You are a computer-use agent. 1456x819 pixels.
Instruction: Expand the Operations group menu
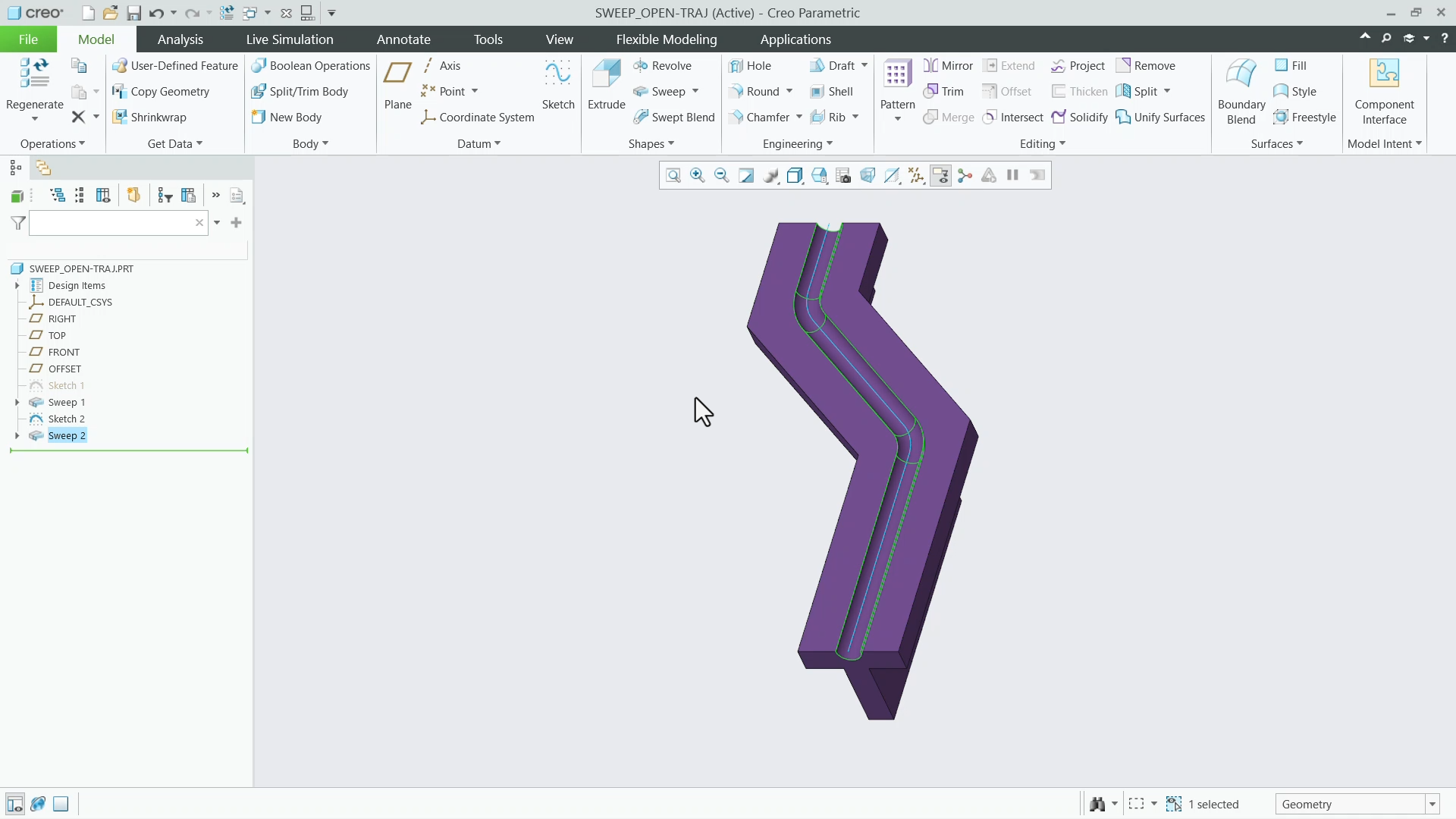click(52, 144)
